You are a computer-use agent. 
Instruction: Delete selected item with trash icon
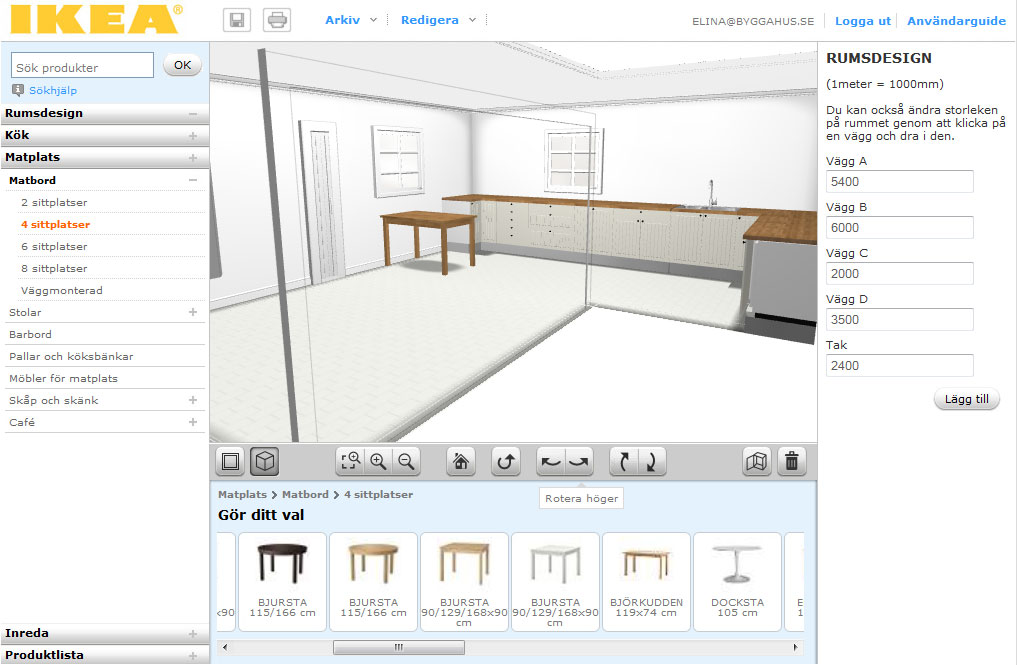tap(791, 461)
